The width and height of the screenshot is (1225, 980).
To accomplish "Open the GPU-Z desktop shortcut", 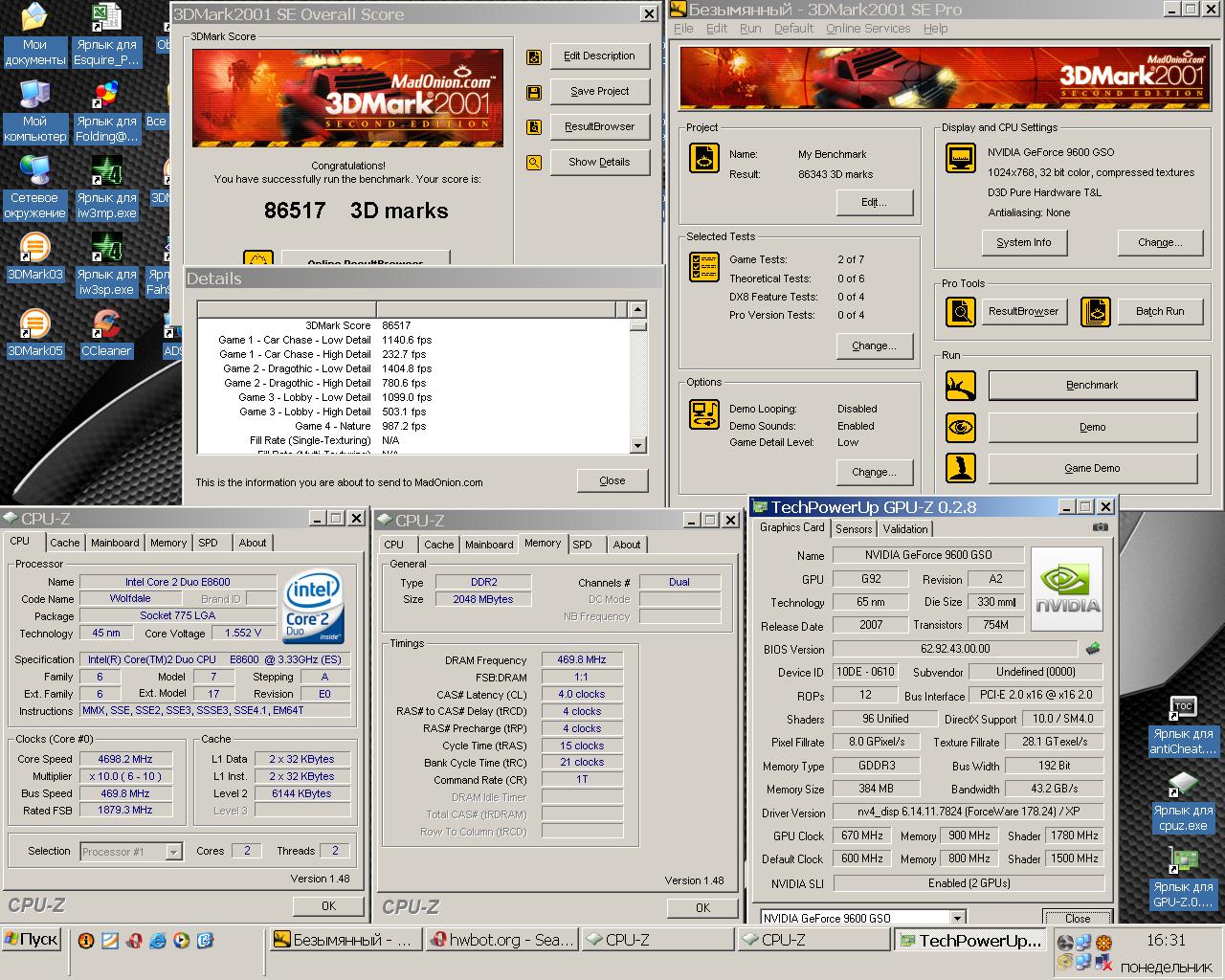I will [1183, 878].
